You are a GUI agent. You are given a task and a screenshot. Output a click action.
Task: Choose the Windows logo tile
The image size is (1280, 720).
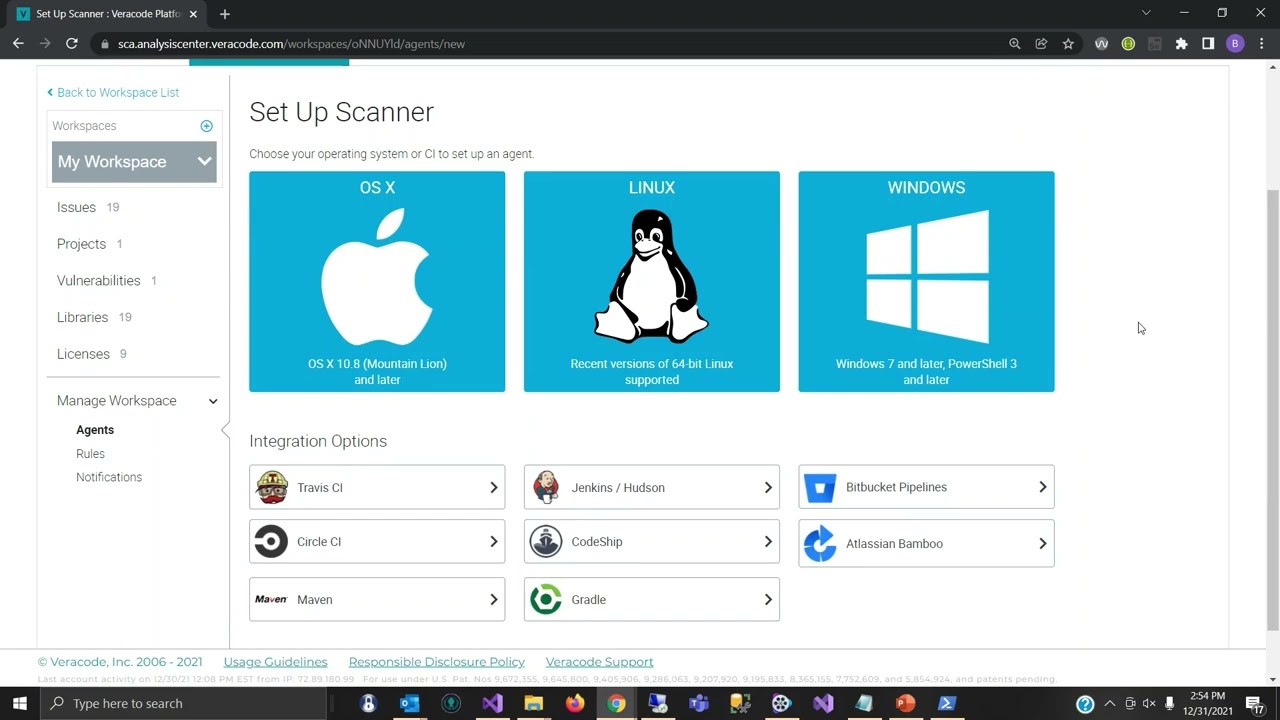926,281
